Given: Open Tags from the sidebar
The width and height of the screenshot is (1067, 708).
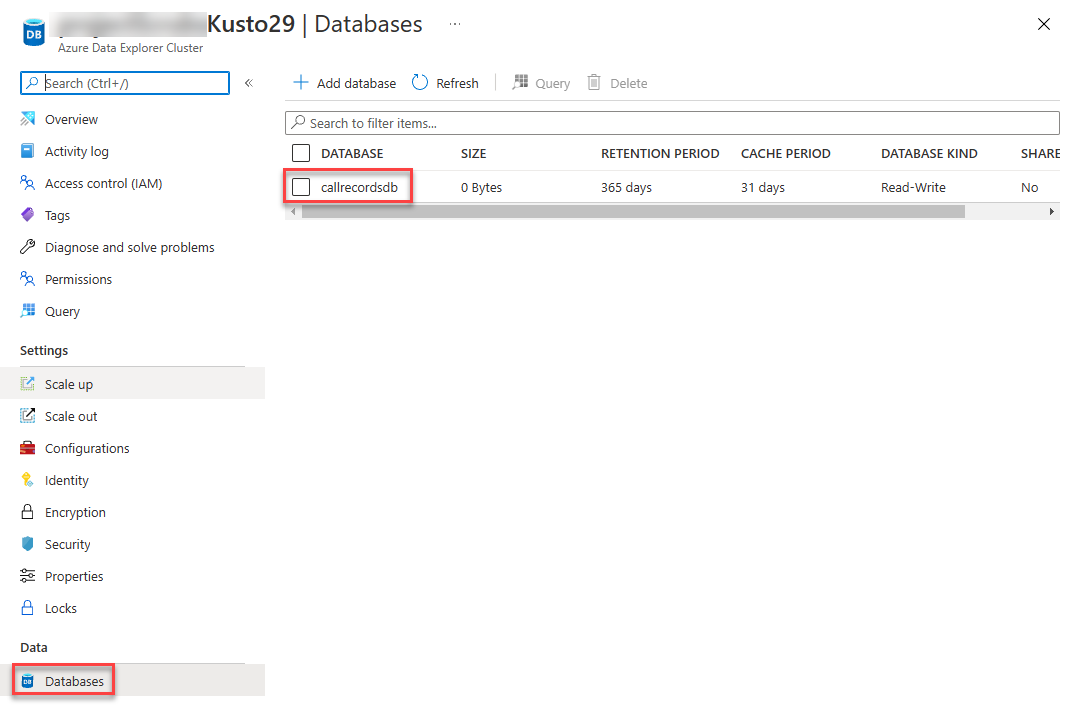Looking at the screenshot, I should (x=58, y=215).
